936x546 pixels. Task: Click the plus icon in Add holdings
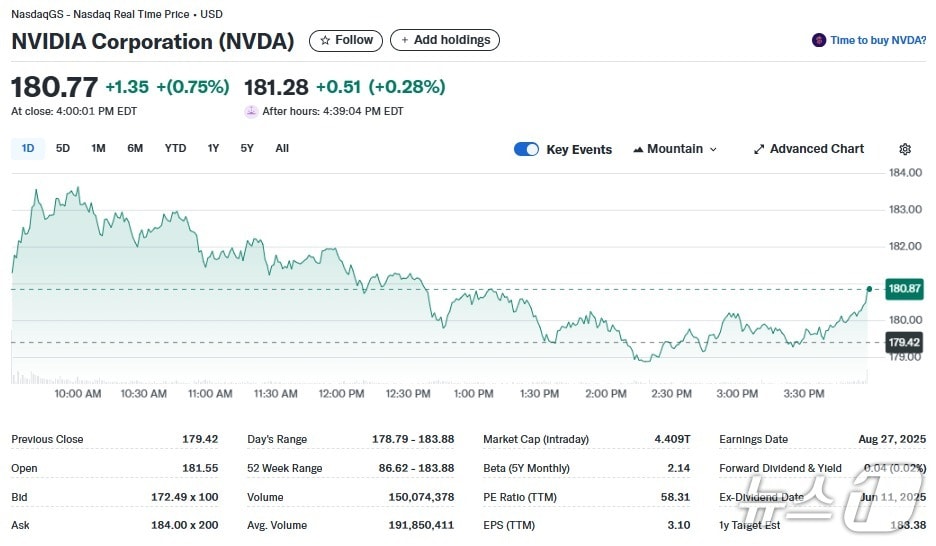pos(404,41)
